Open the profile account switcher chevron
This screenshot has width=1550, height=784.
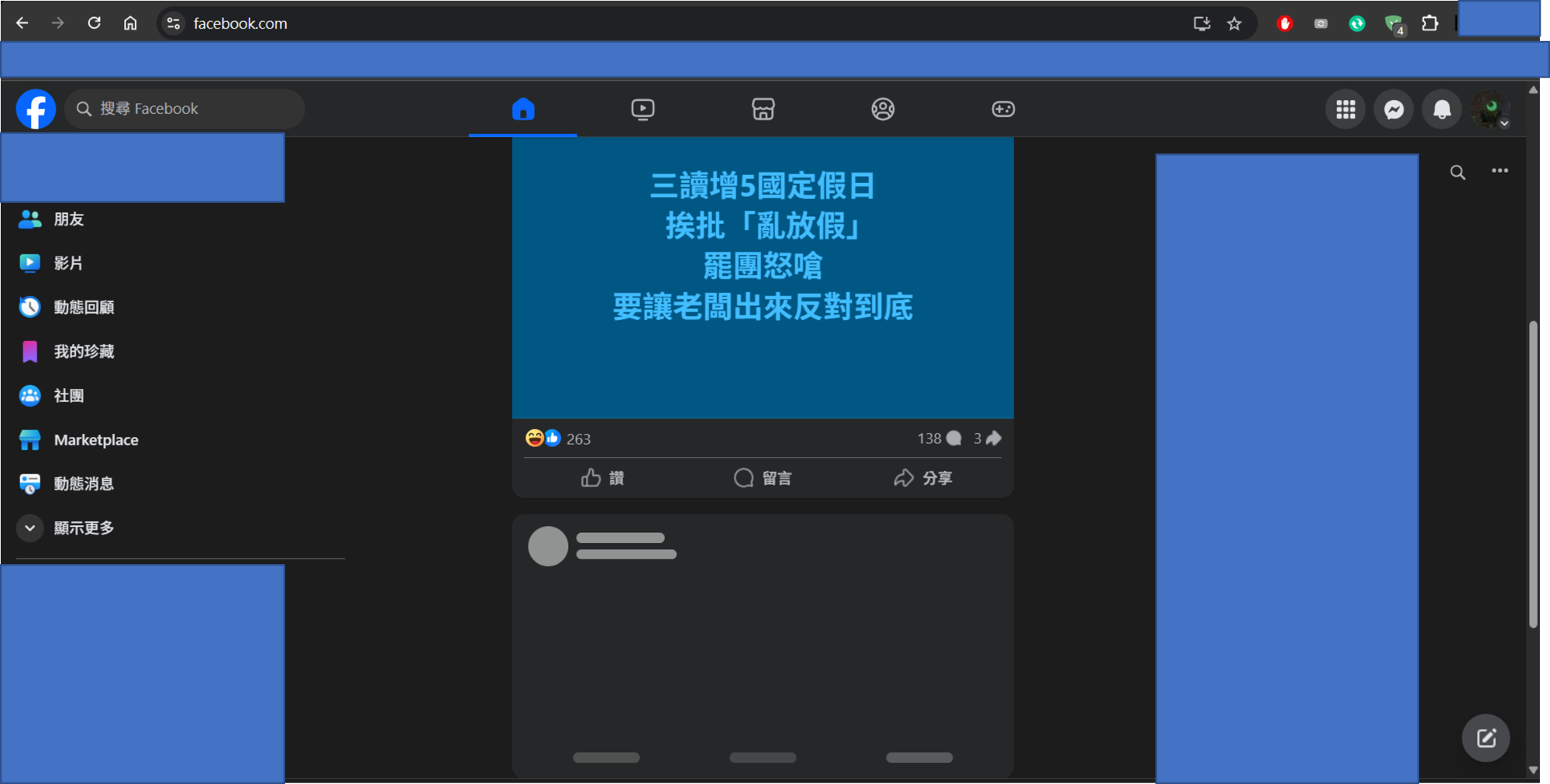click(x=1503, y=122)
